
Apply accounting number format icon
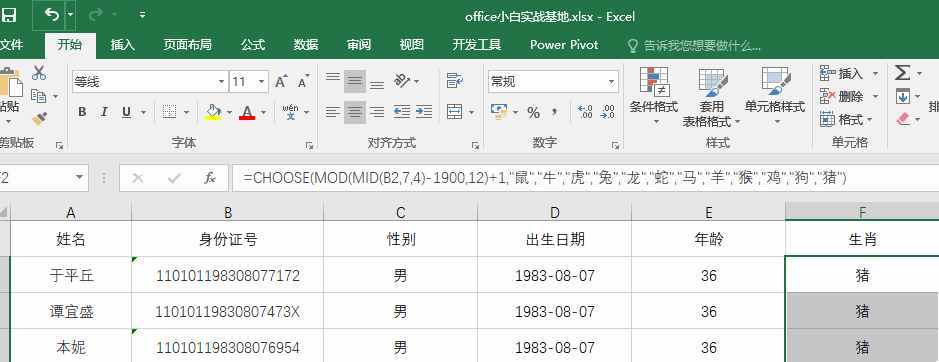point(498,112)
